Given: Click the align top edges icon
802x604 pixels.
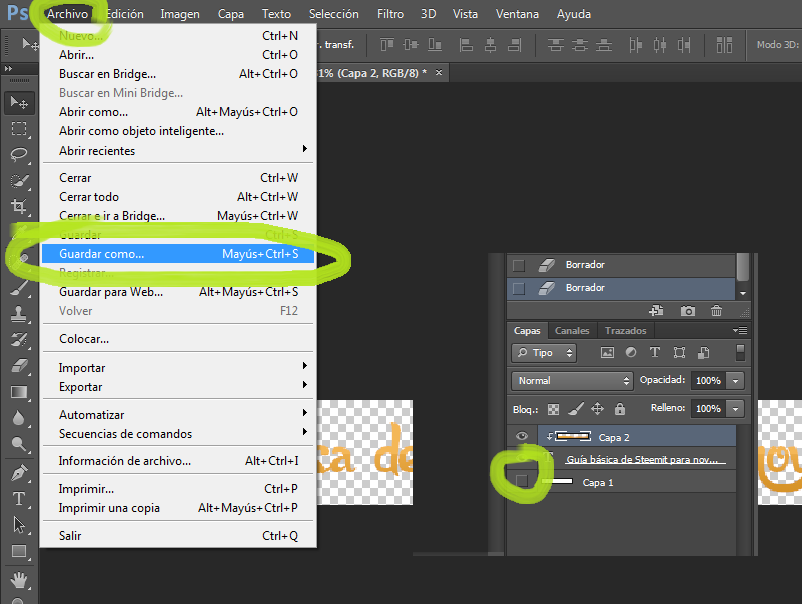Looking at the screenshot, I should point(387,45).
